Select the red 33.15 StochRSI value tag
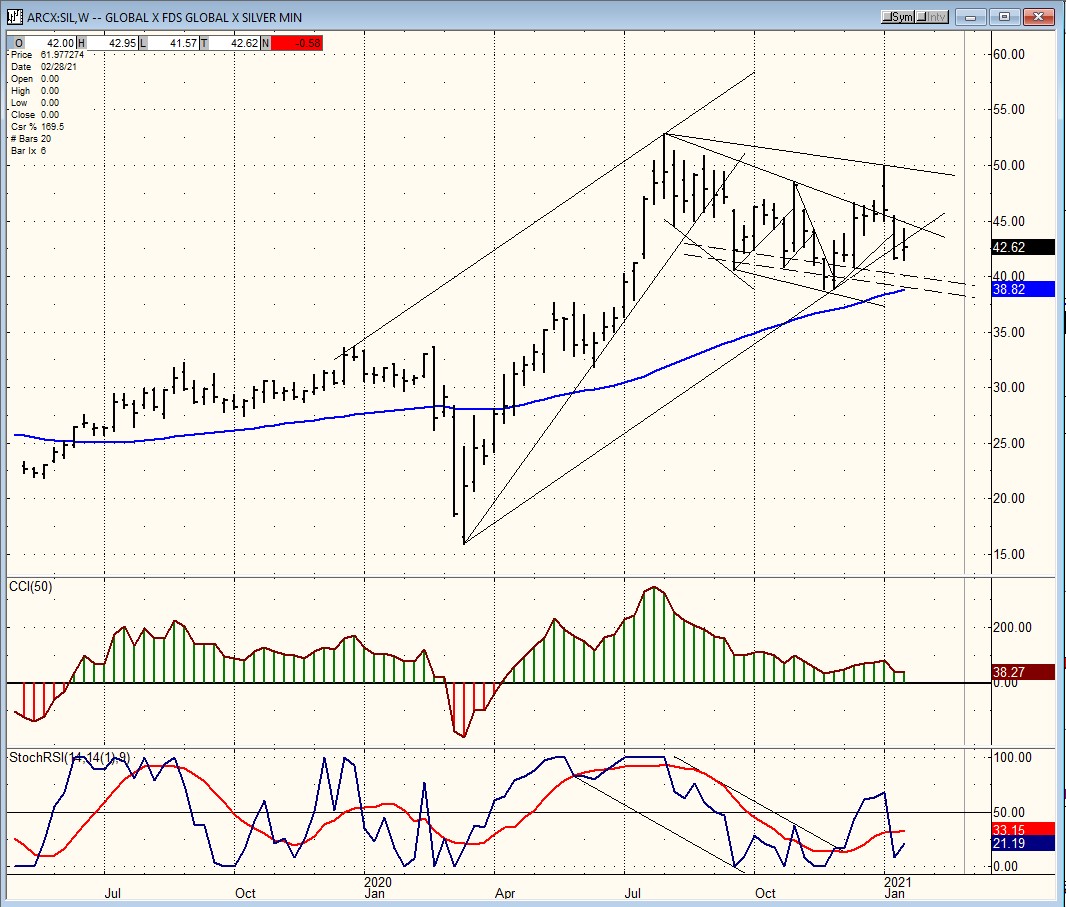The height and width of the screenshot is (907, 1066). tap(1022, 829)
